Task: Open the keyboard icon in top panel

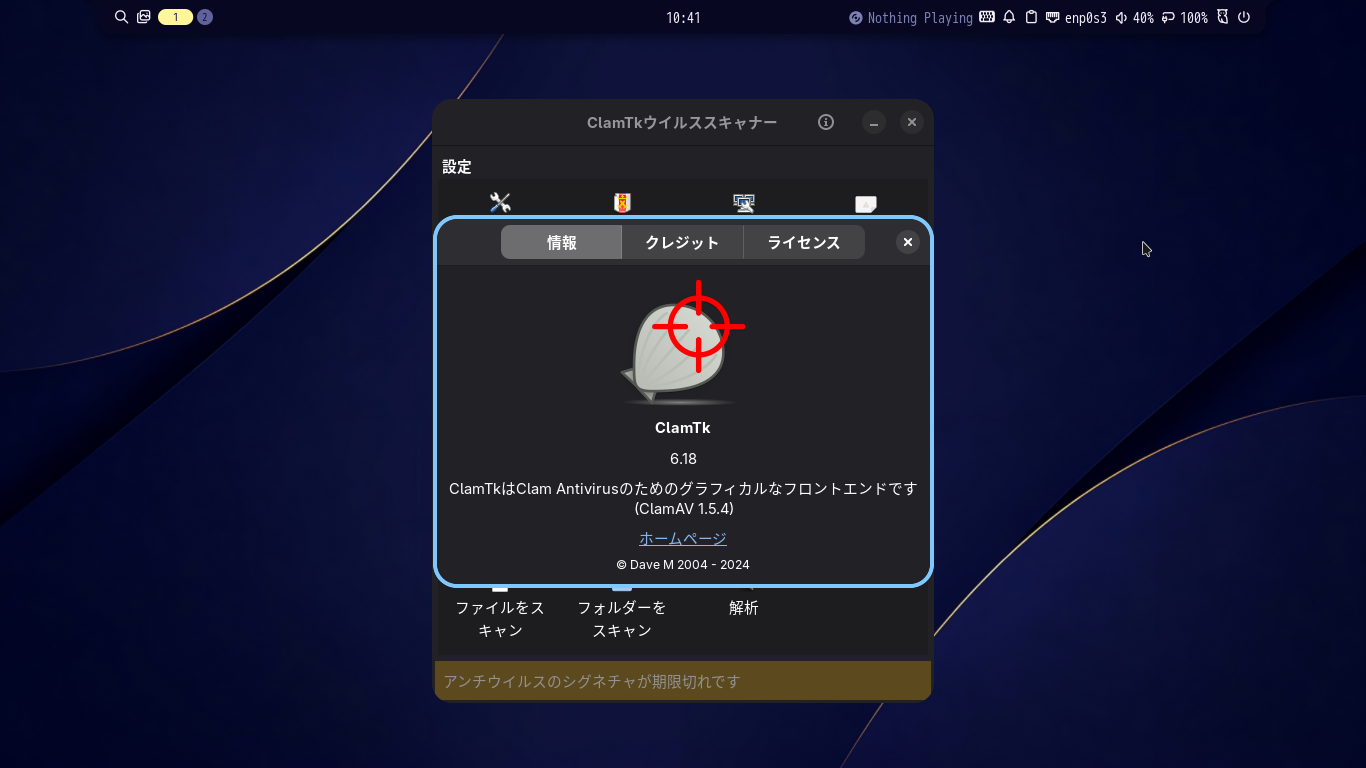Action: tap(987, 17)
